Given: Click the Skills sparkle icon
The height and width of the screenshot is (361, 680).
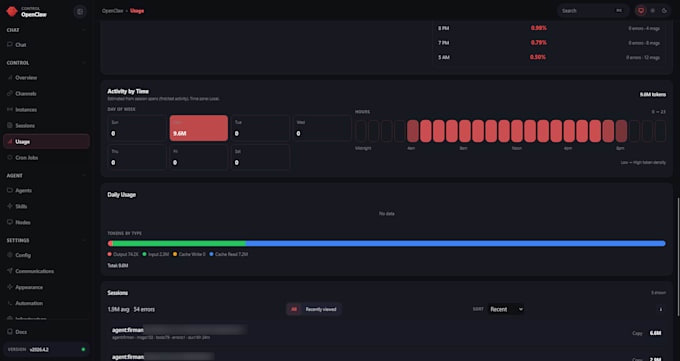Looking at the screenshot, I should (10, 207).
